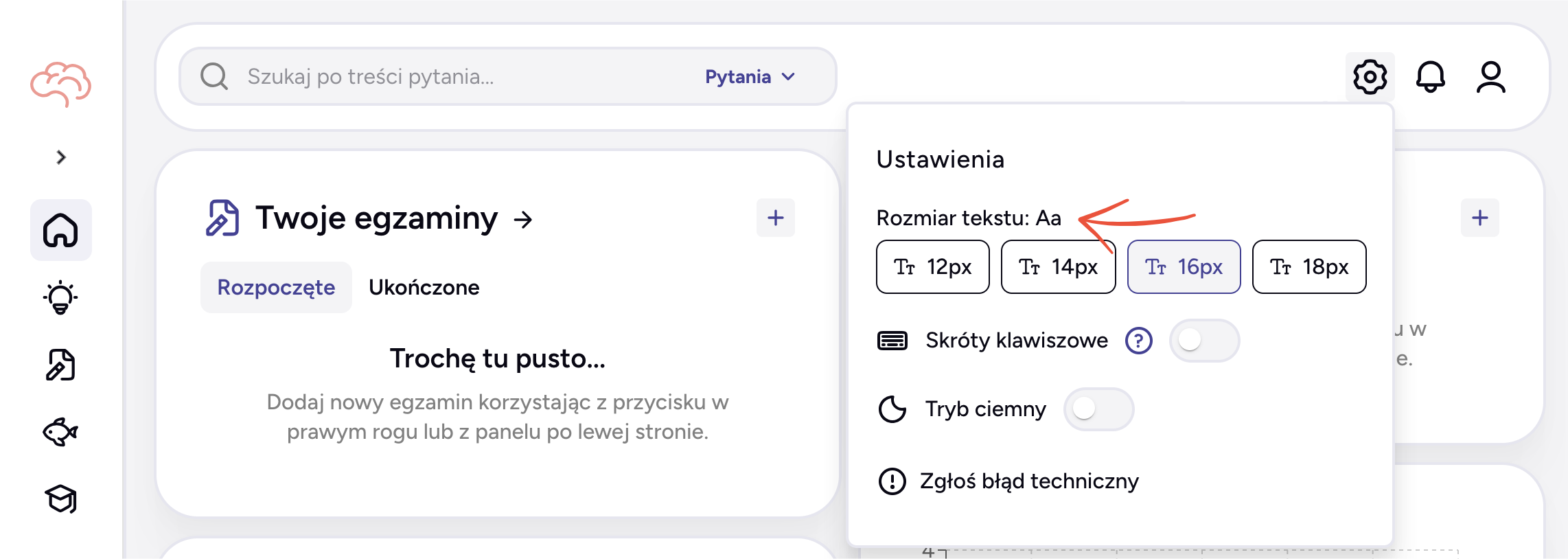Click the keyboard icon next to Skróty klawiszowe
The width and height of the screenshot is (1568, 559).
click(892, 340)
